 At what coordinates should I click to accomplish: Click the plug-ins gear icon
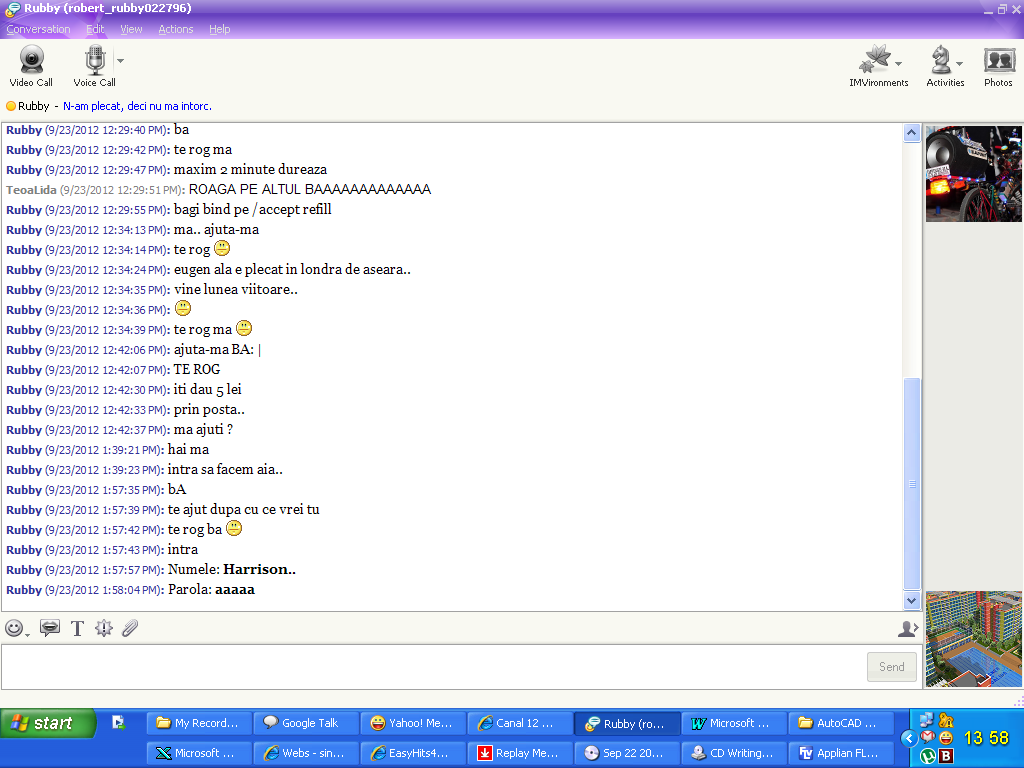(103, 628)
